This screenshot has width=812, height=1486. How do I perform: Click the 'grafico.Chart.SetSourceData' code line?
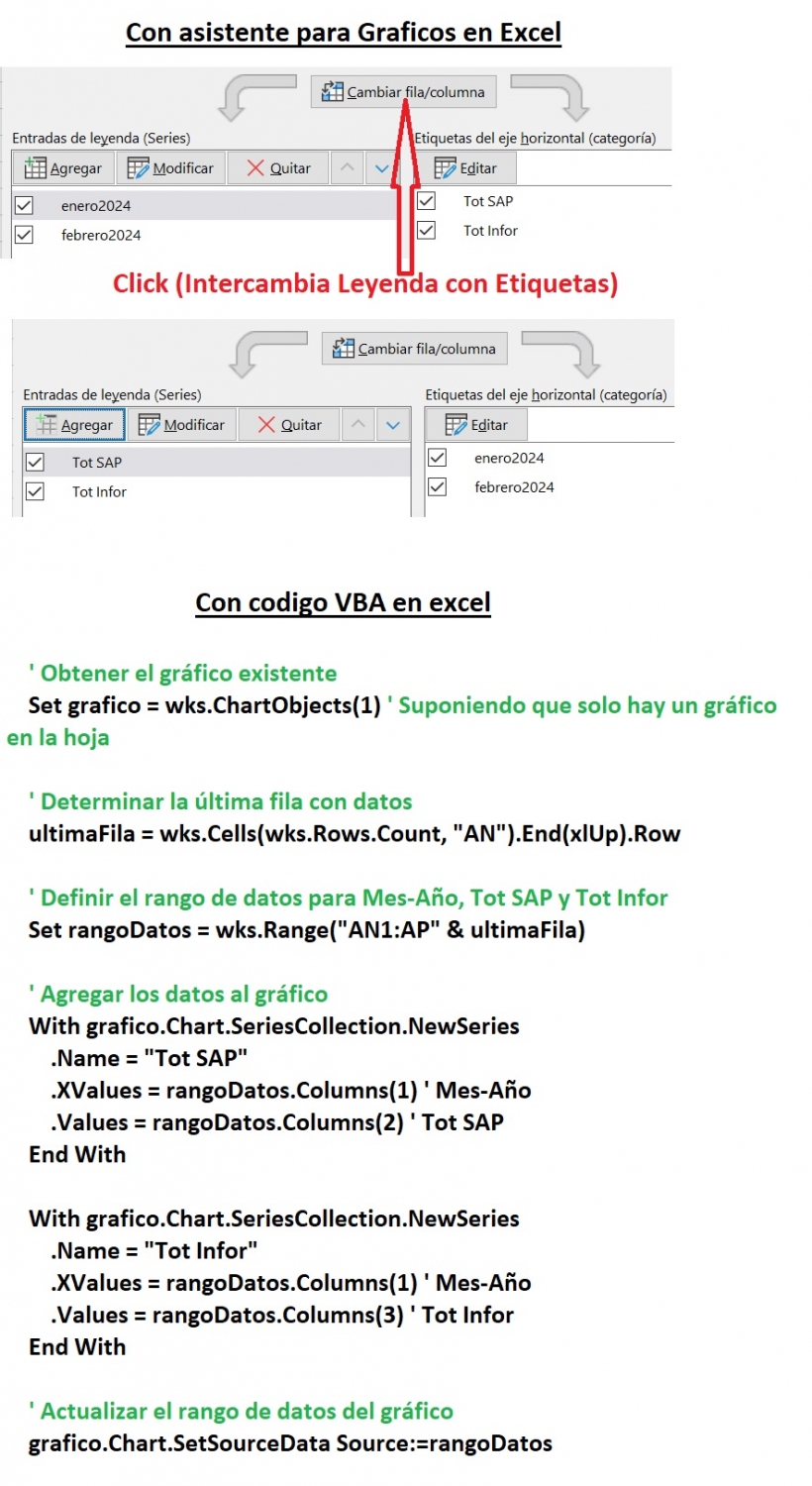tap(290, 1443)
